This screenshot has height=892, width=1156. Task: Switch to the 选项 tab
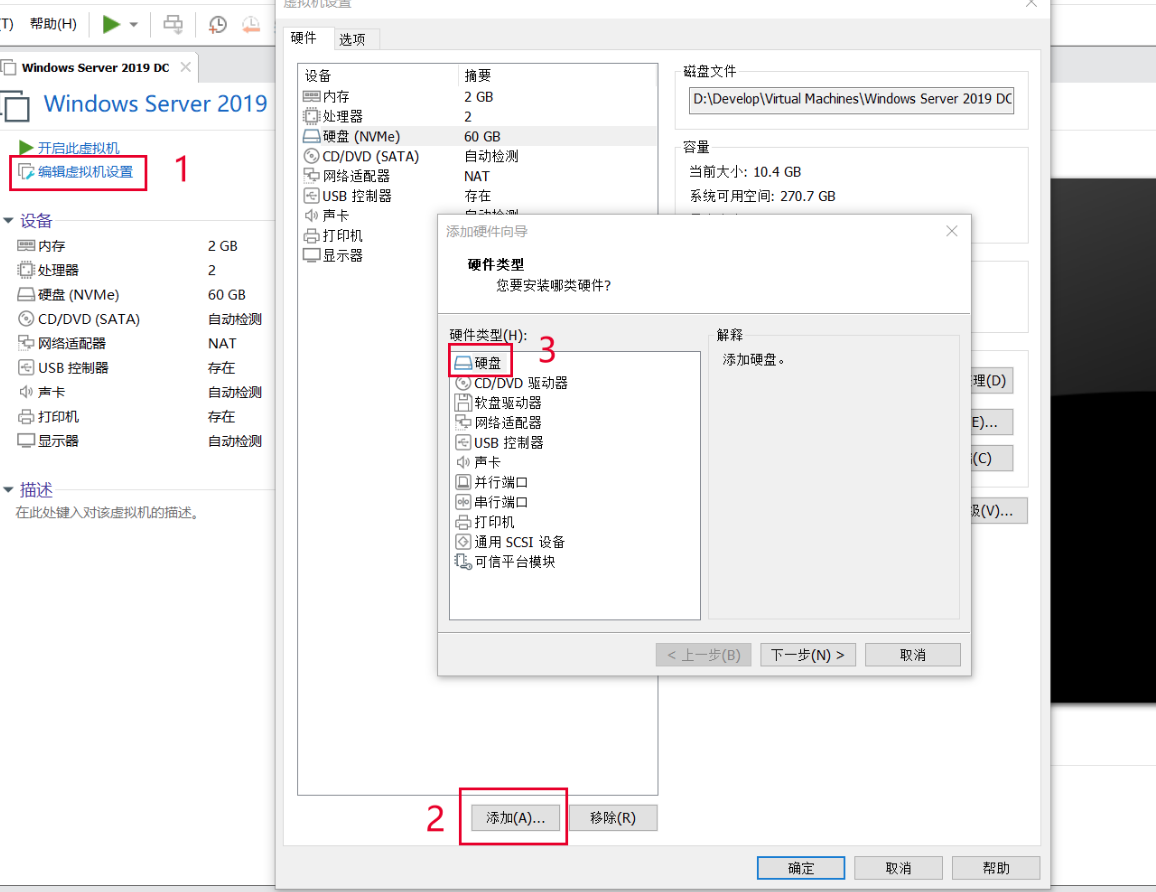pyautogui.click(x=352, y=39)
